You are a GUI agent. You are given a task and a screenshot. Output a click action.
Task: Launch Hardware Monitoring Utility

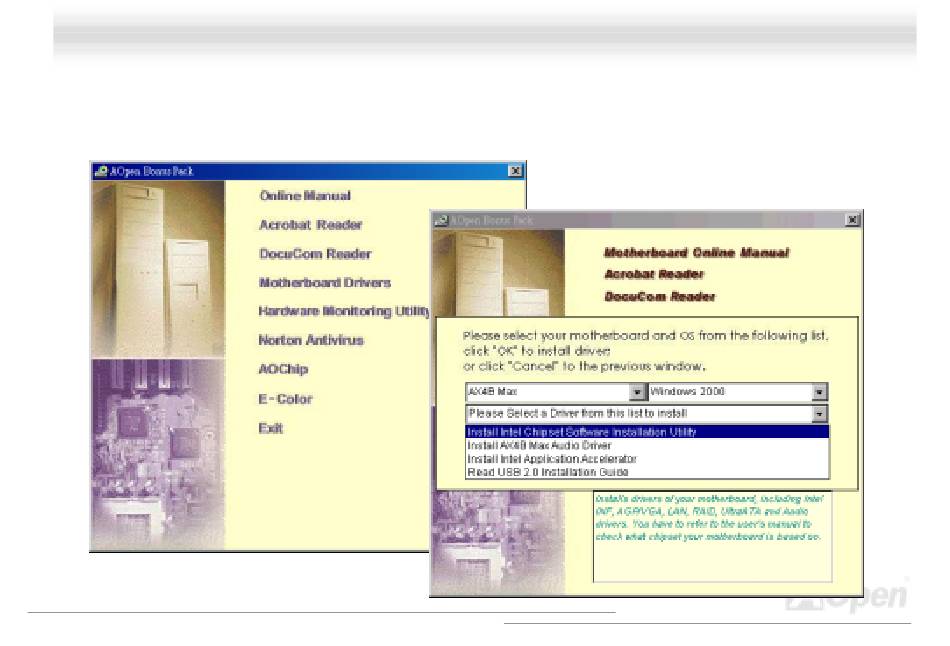pos(344,311)
